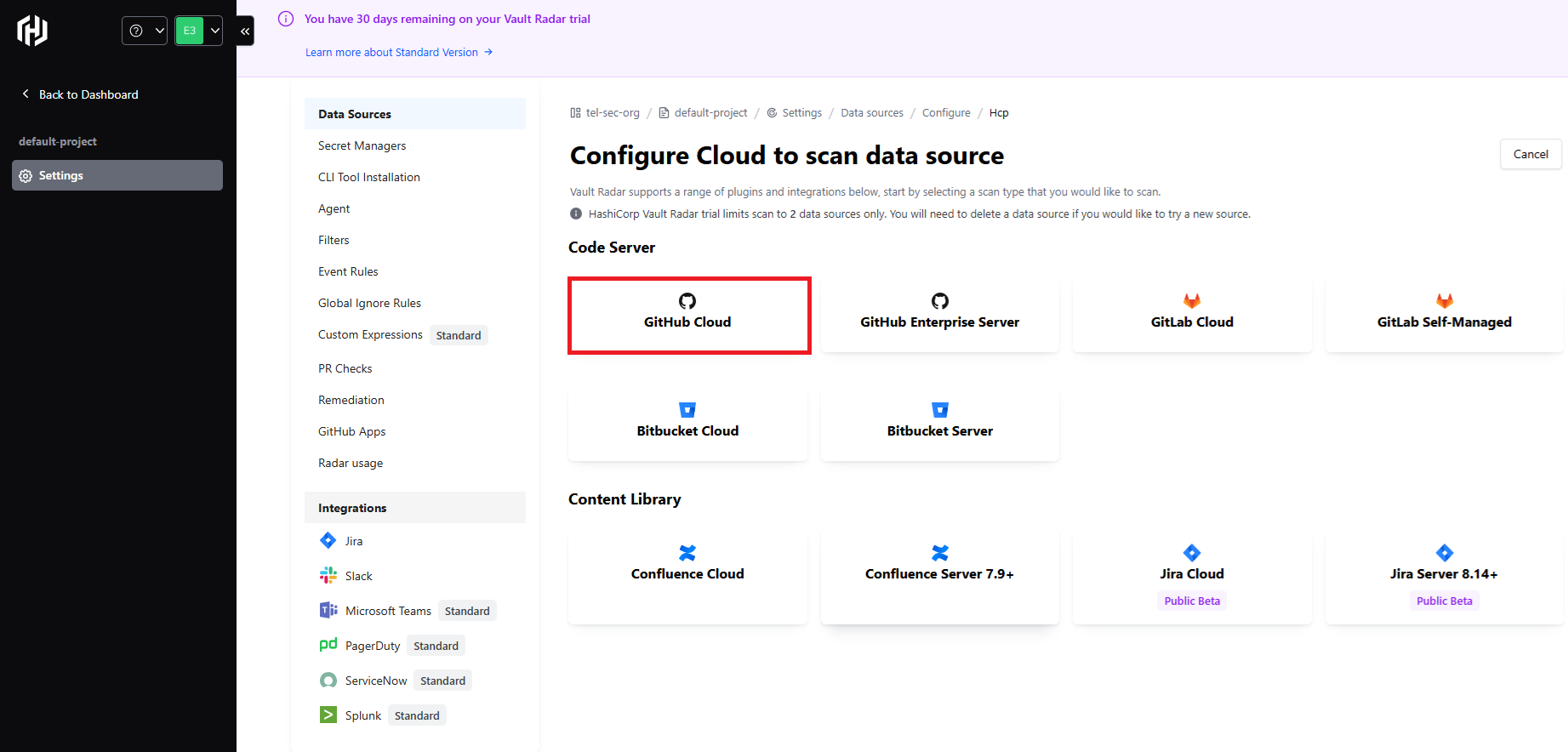Click trial limit info icon
Image resolution: width=1568 pixels, height=752 pixels.
click(576, 214)
